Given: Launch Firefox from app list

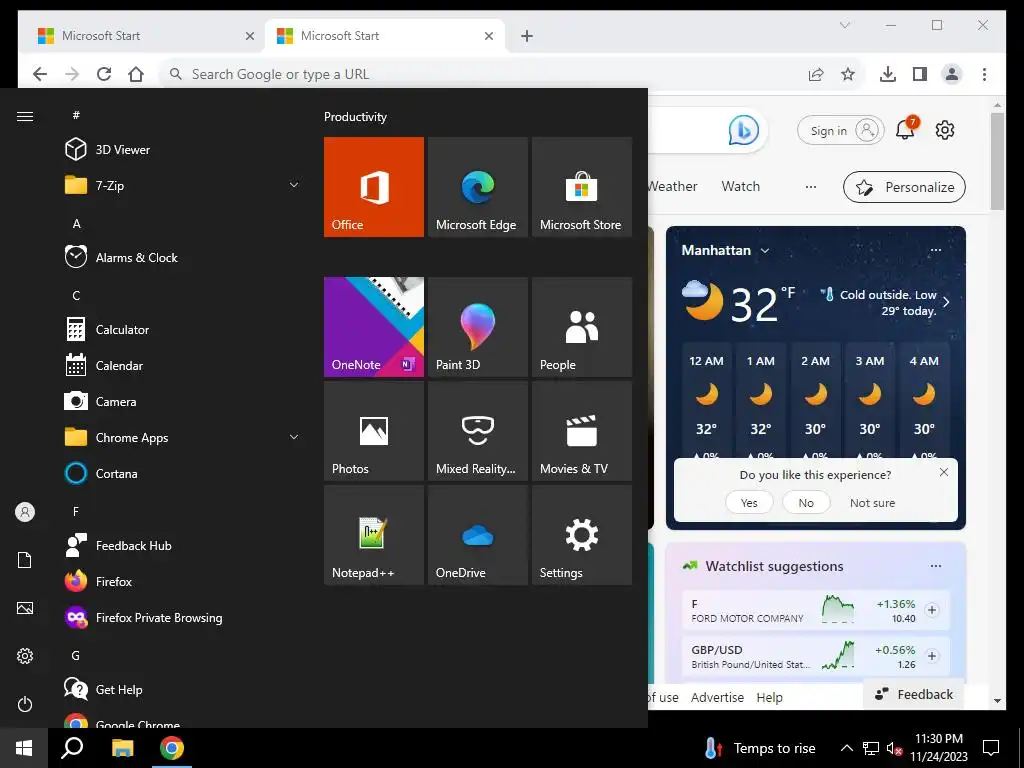Looking at the screenshot, I should coord(183,581).
